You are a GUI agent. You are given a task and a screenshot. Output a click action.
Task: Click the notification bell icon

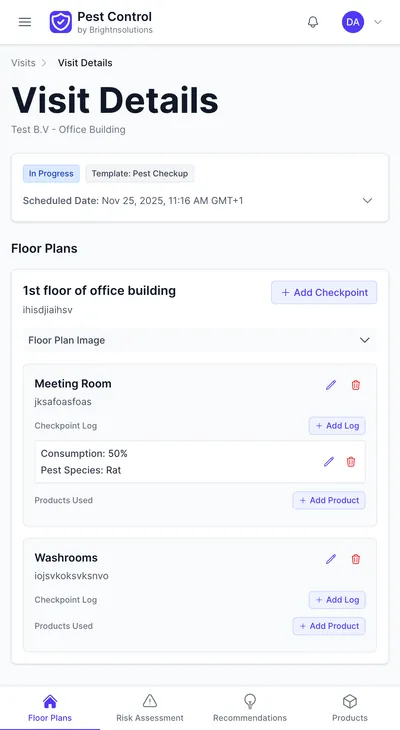(313, 22)
